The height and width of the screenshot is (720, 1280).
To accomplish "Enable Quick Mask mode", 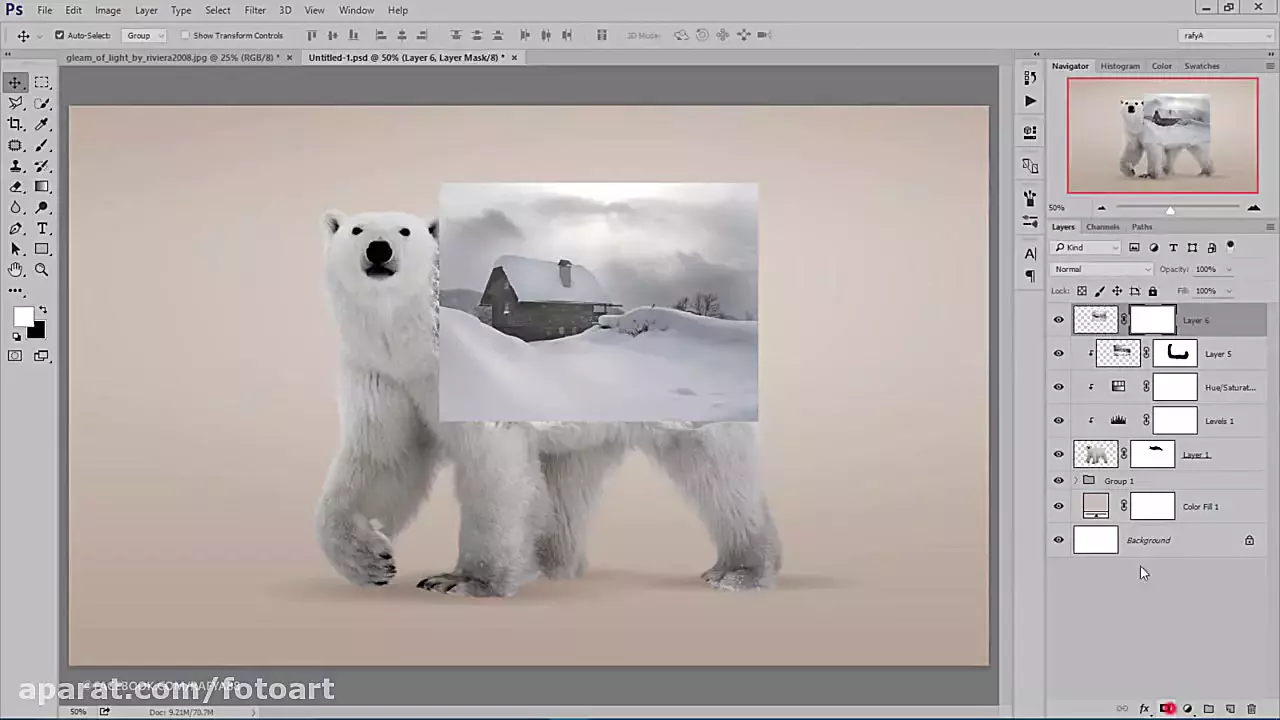I will (16, 356).
